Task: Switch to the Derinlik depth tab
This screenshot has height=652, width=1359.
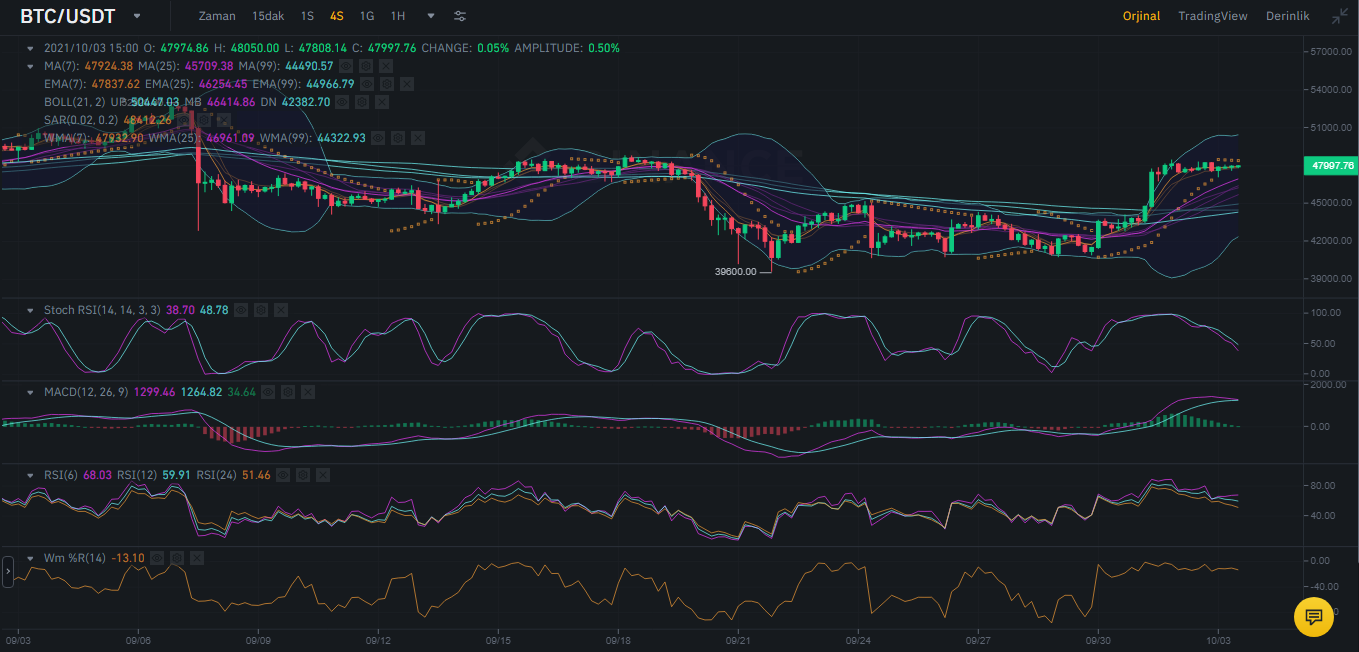Action: pyautogui.click(x=1287, y=16)
